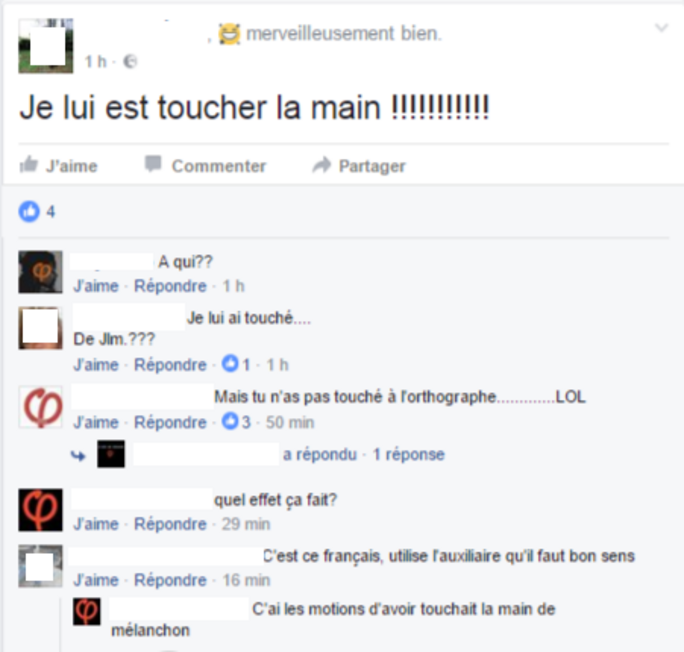Click the Partager button label
The image size is (684, 652).
pos(372,166)
